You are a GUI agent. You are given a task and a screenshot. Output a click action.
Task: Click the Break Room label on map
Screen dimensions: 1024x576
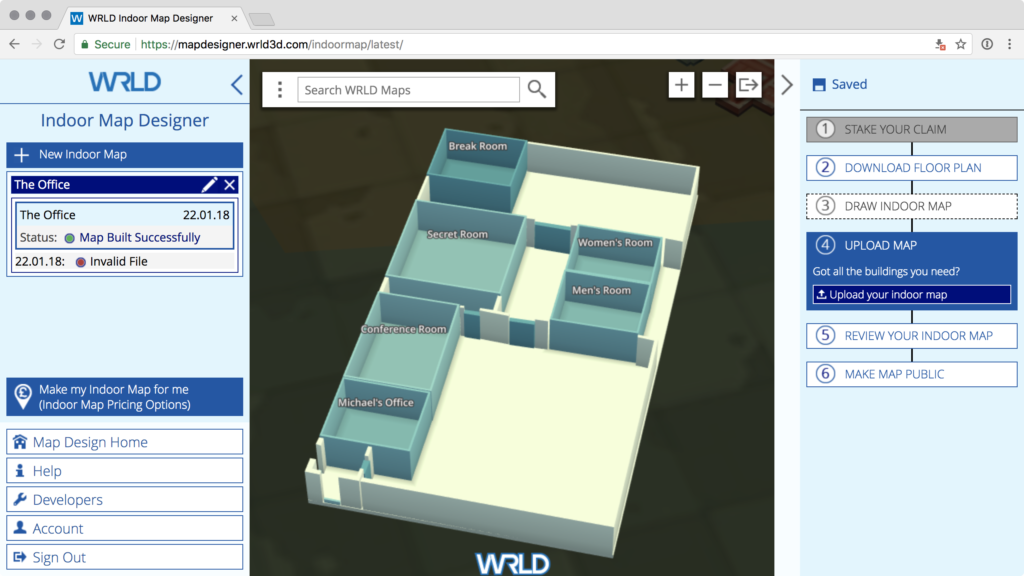(477, 146)
